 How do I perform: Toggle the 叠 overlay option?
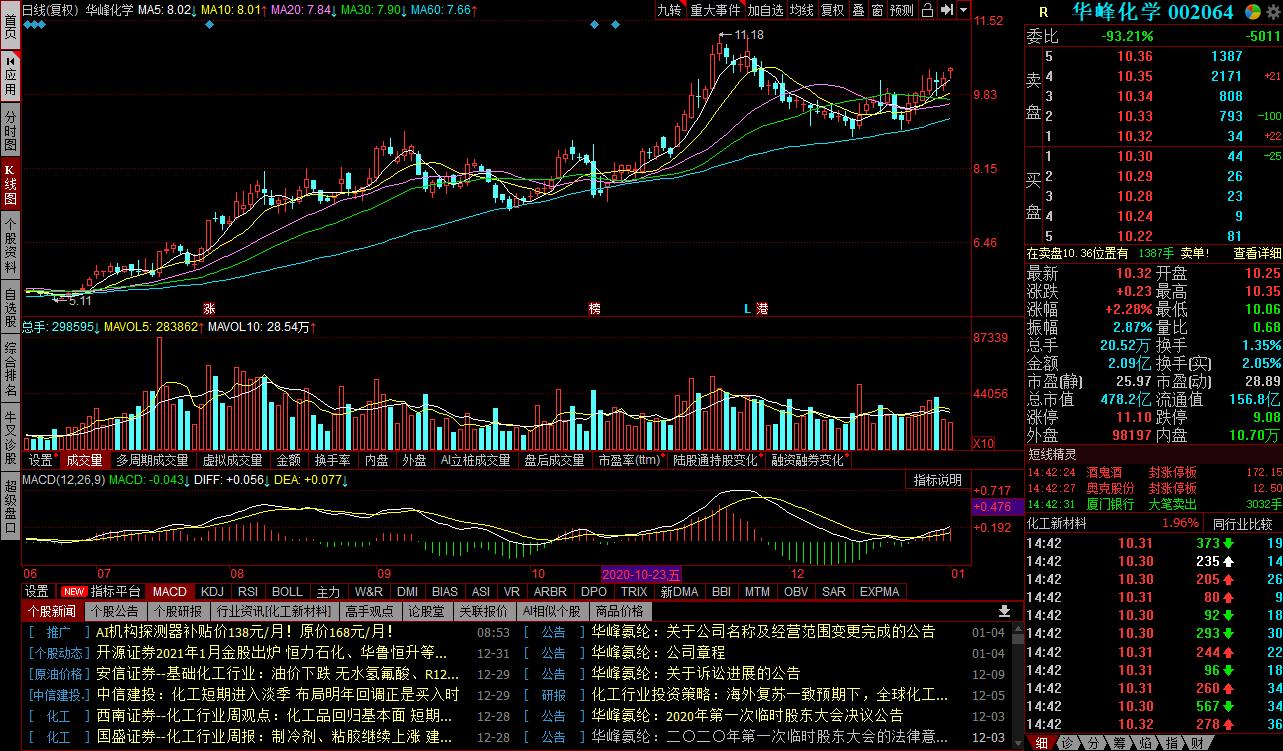point(858,10)
